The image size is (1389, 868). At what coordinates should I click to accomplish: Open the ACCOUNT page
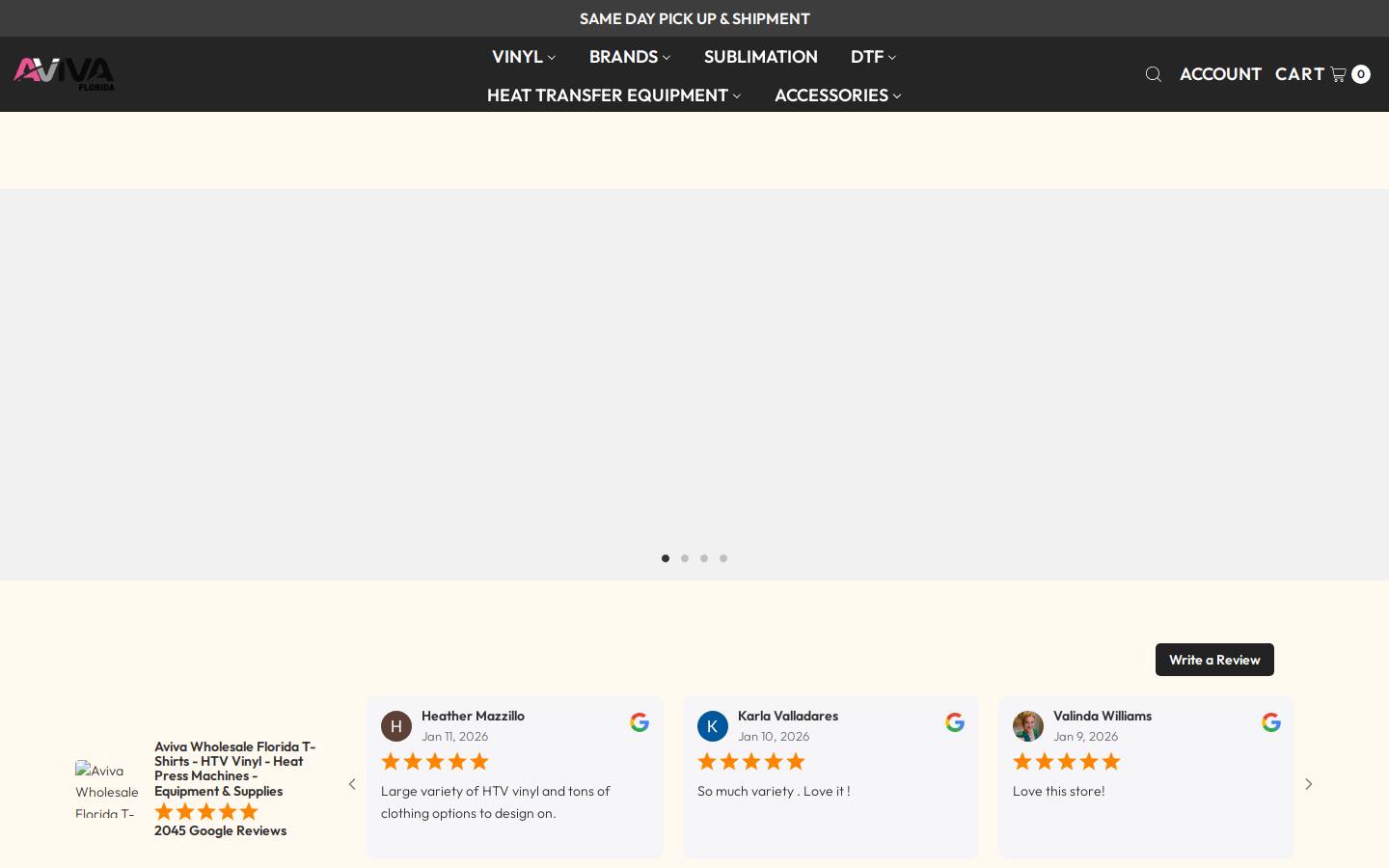[1220, 74]
